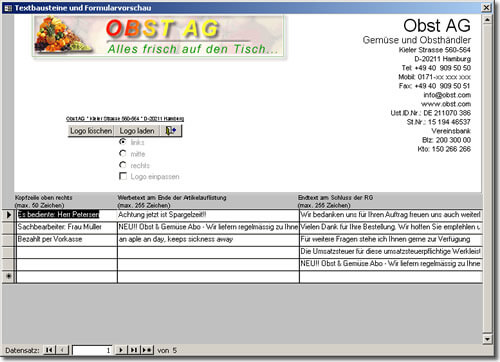Click 'Endtext am Schluss der RG' label
500x362 pixels.
pos(335,198)
